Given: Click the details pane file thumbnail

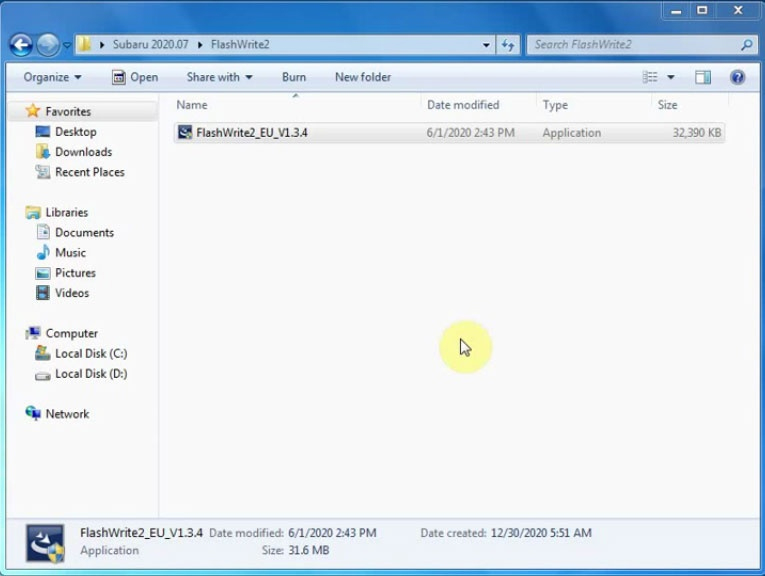Looking at the screenshot, I should (45, 544).
